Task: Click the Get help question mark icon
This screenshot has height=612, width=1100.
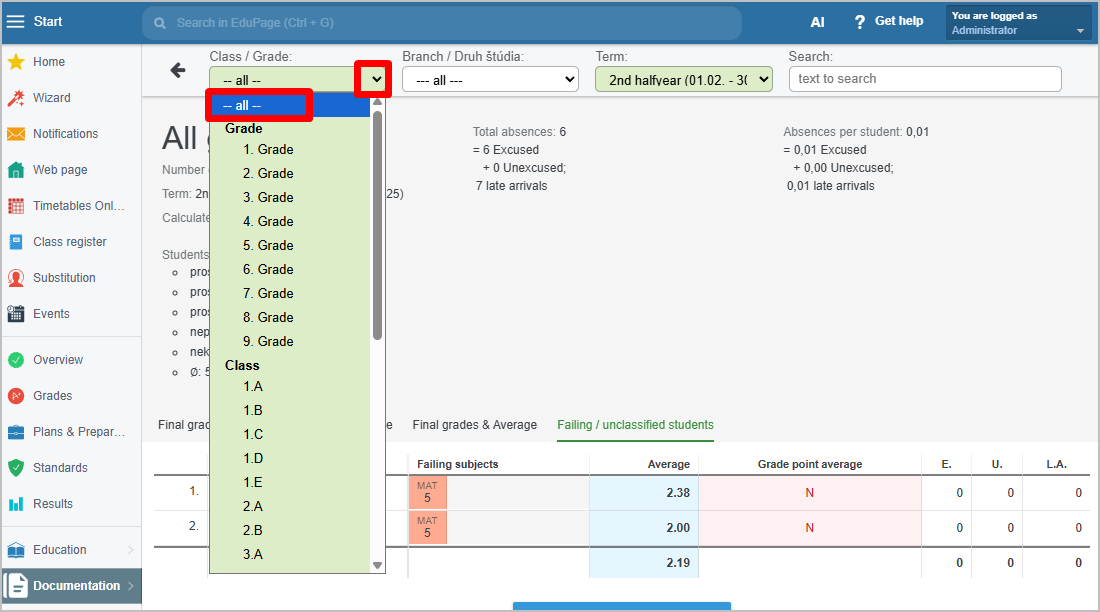Action: click(x=859, y=22)
